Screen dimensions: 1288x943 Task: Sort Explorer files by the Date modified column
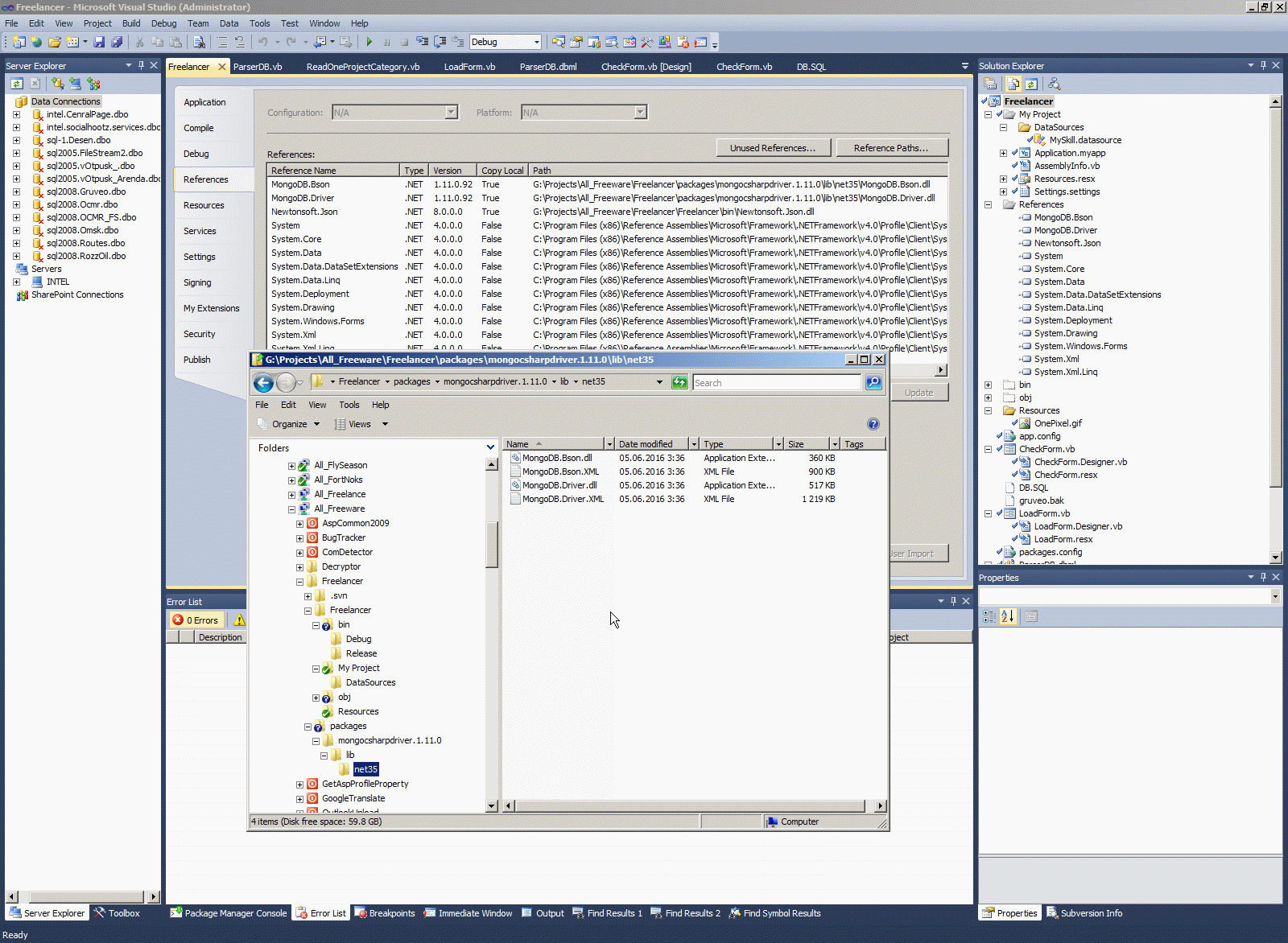point(650,444)
